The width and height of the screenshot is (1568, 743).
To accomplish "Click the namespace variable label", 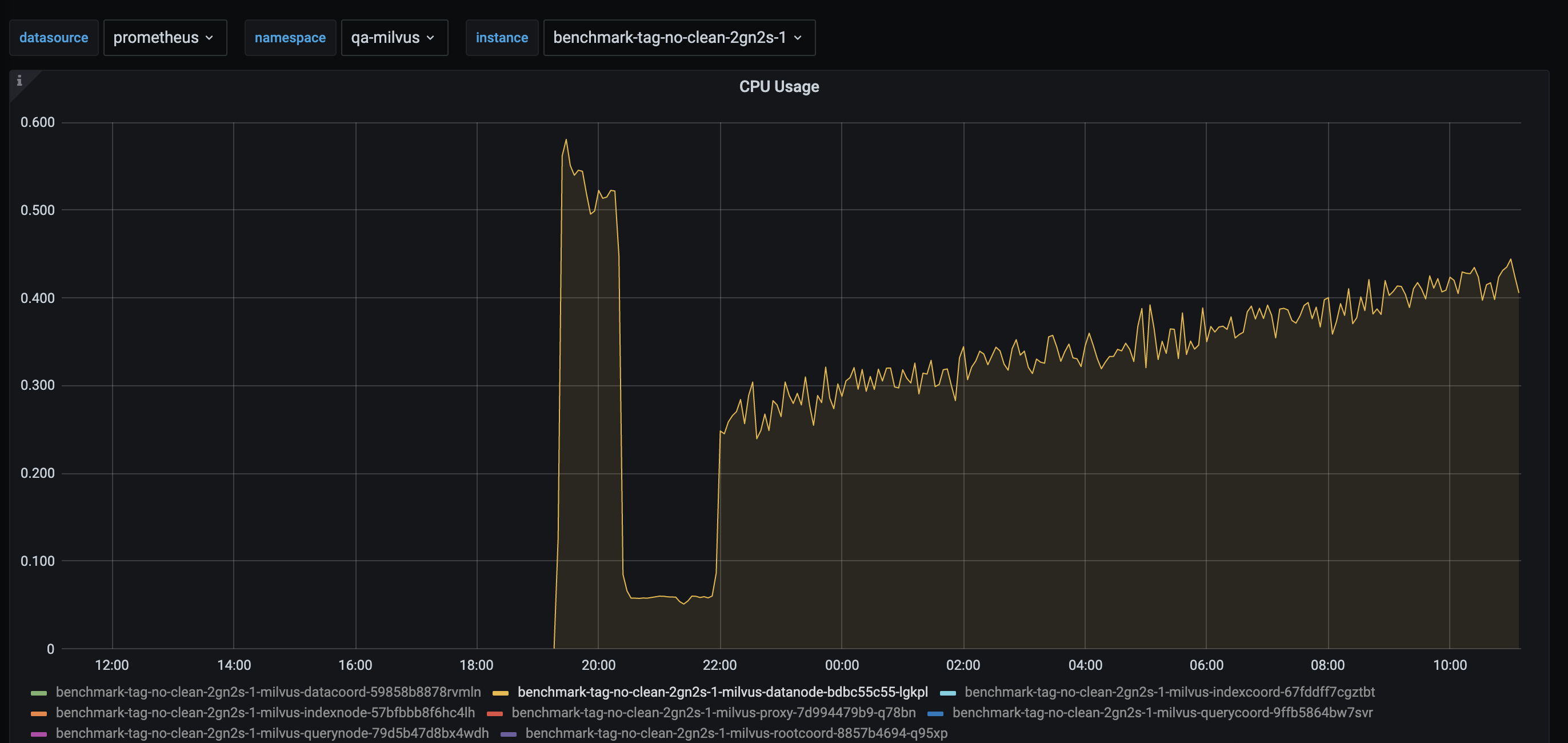I will point(290,37).
